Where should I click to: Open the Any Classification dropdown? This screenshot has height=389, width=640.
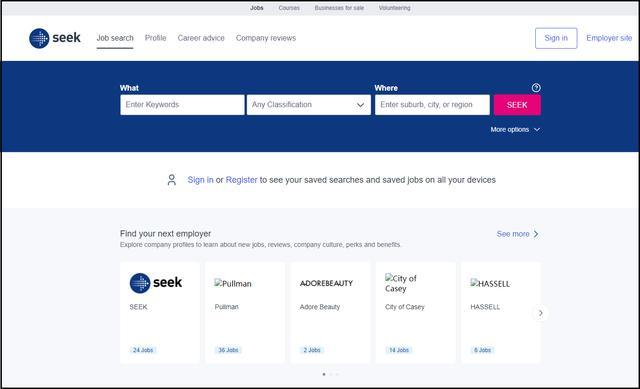tap(309, 105)
